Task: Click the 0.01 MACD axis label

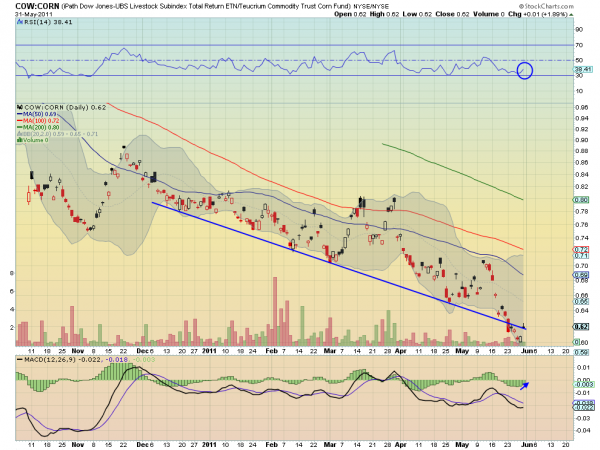Action: 583,367
